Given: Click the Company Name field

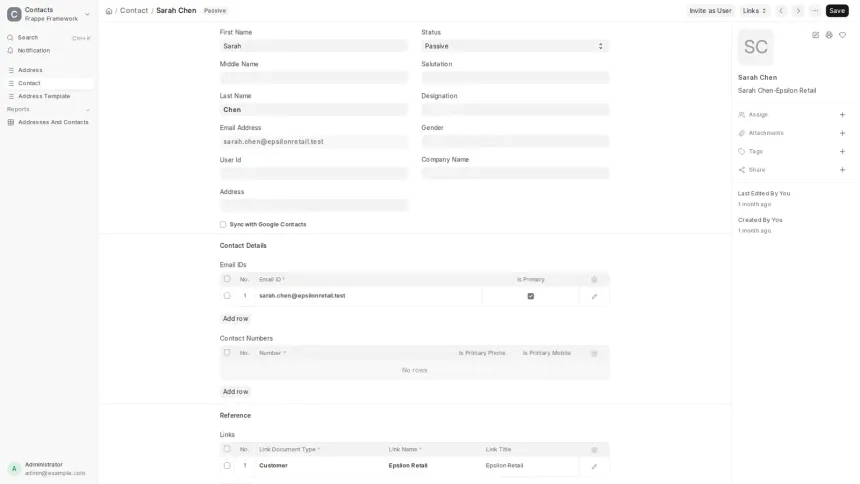Looking at the screenshot, I should click(x=515, y=173).
